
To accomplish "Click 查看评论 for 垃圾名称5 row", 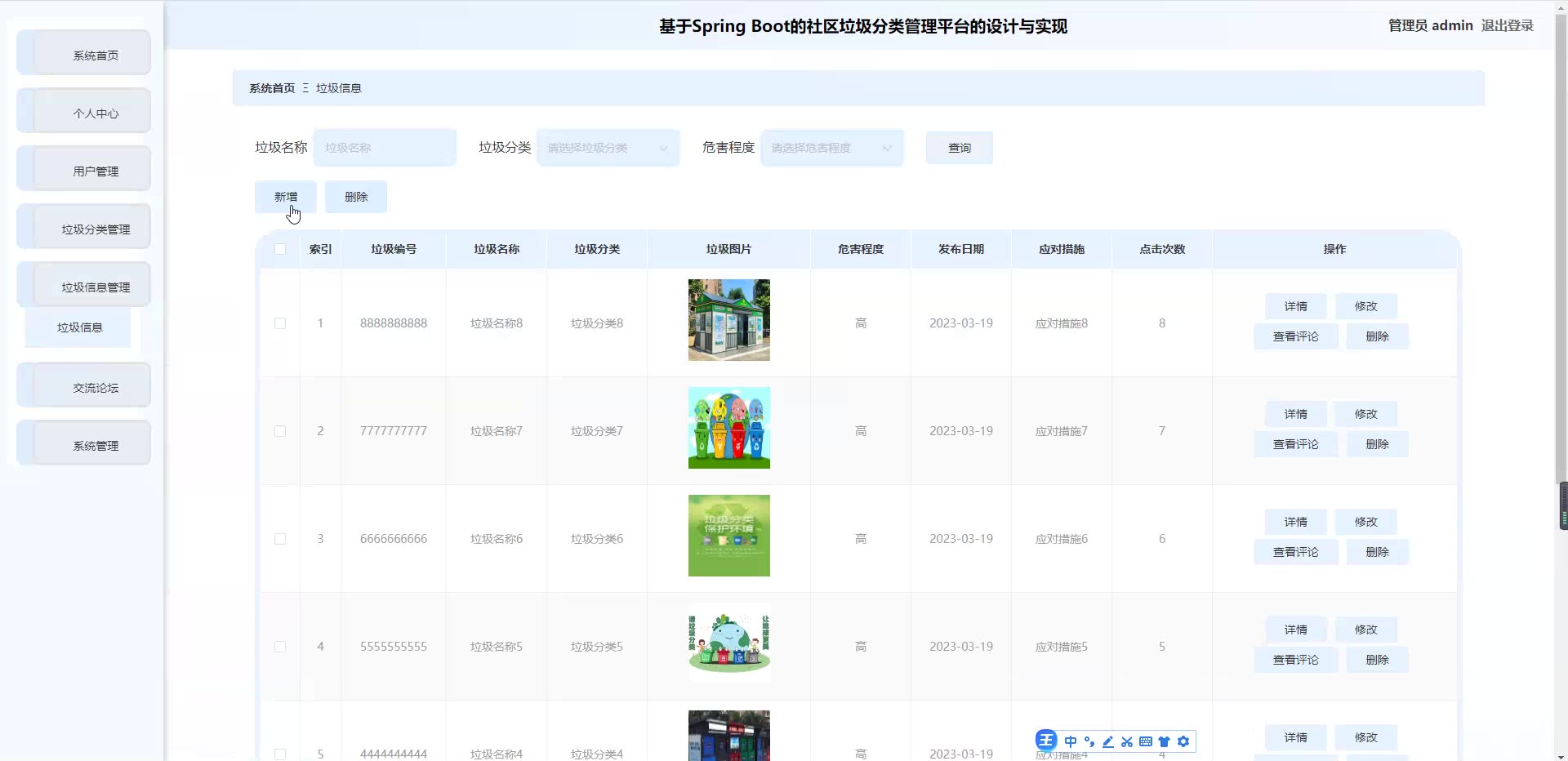I will tap(1296, 660).
